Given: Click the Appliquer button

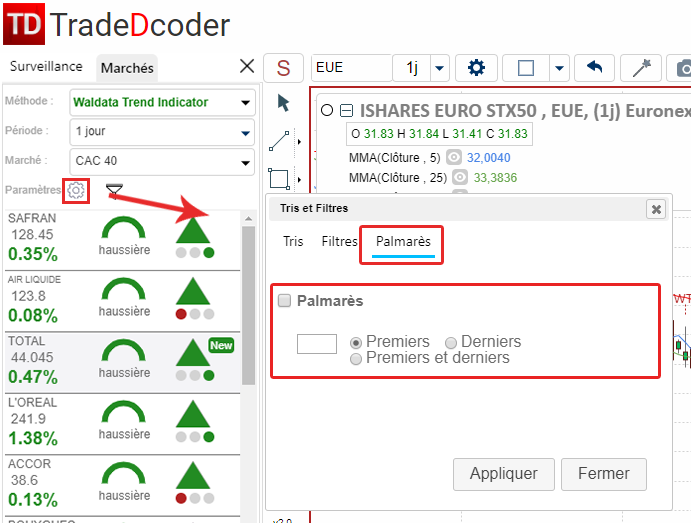Looking at the screenshot, I should tap(504, 474).
